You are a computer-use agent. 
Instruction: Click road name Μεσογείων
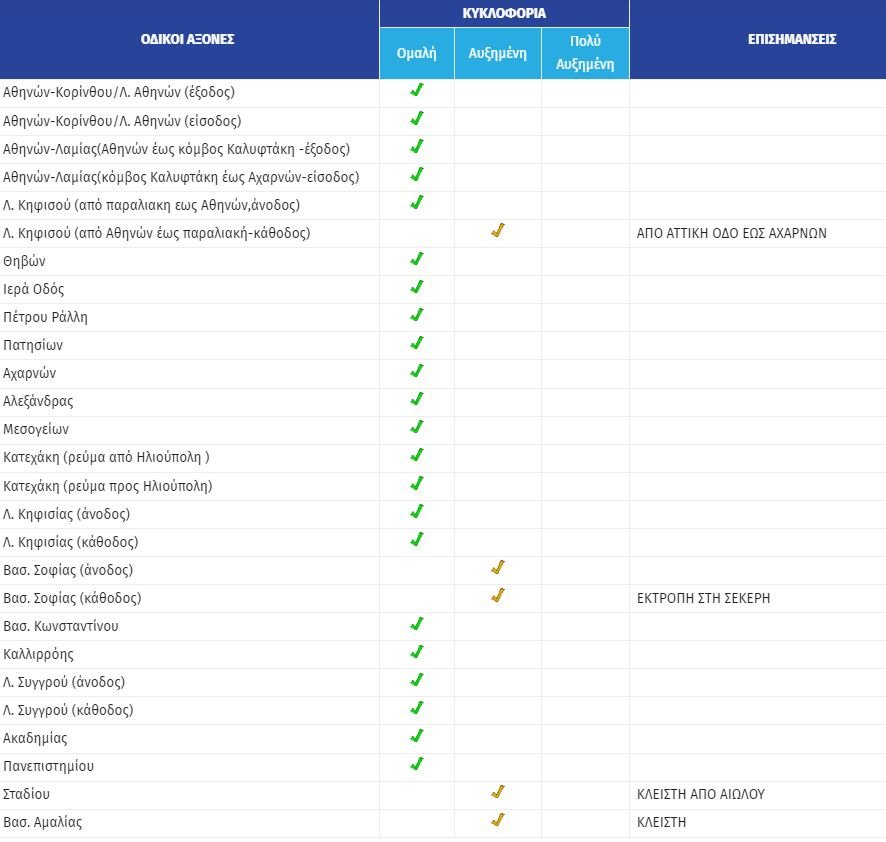point(36,429)
